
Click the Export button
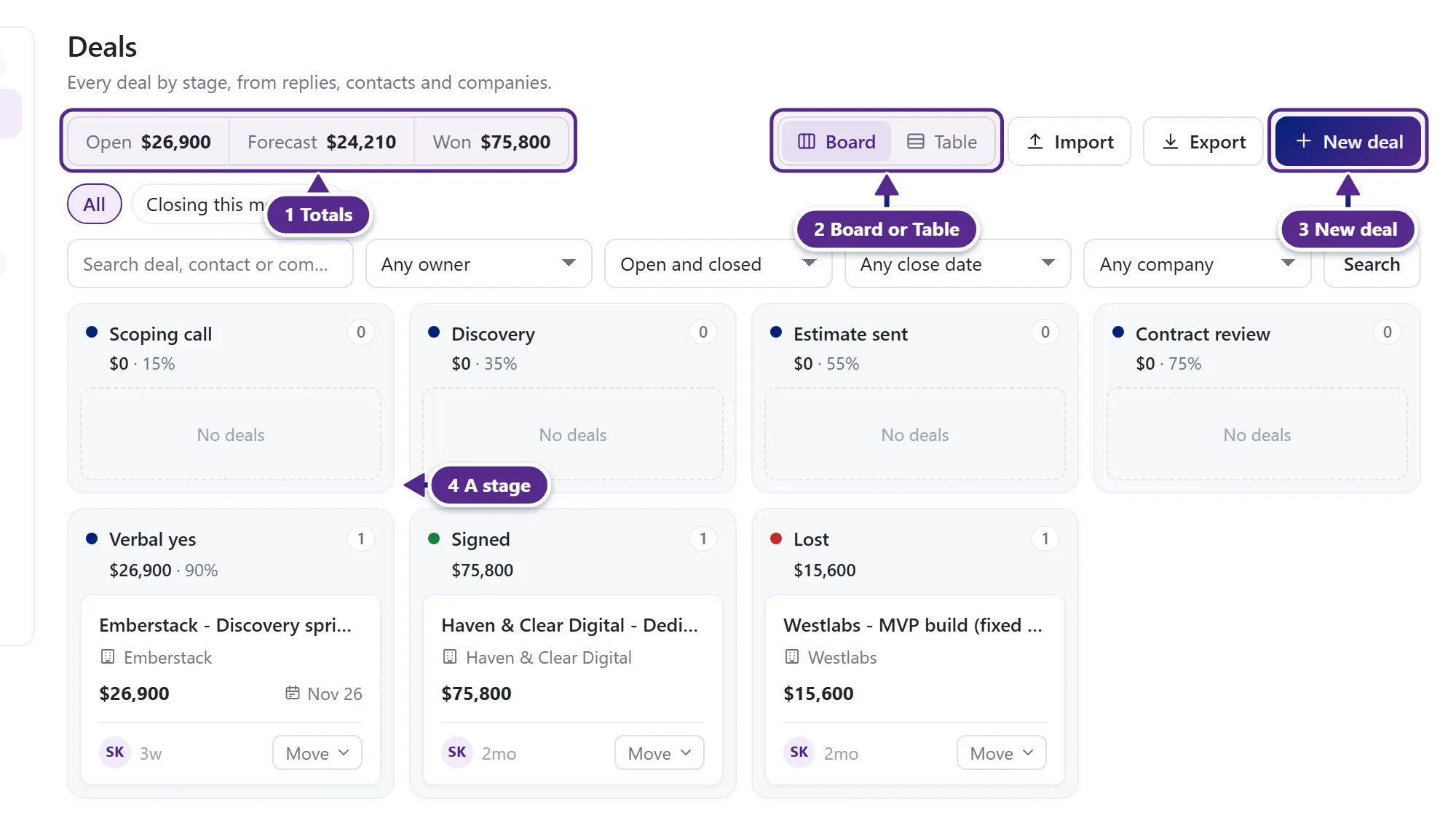pyautogui.click(x=1203, y=142)
